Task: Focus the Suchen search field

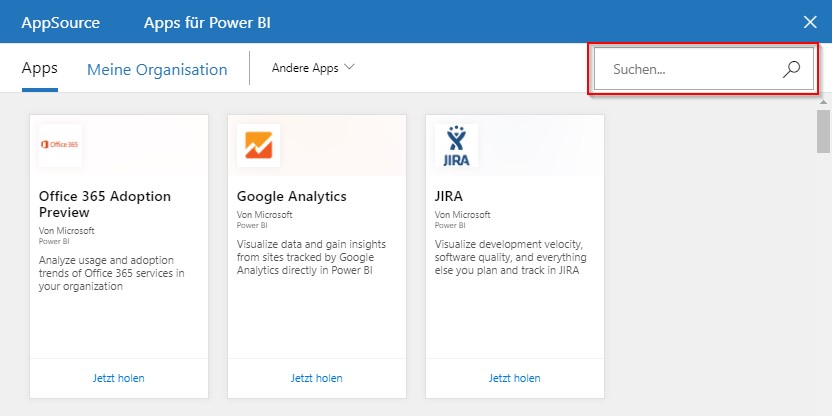Action: pos(704,69)
